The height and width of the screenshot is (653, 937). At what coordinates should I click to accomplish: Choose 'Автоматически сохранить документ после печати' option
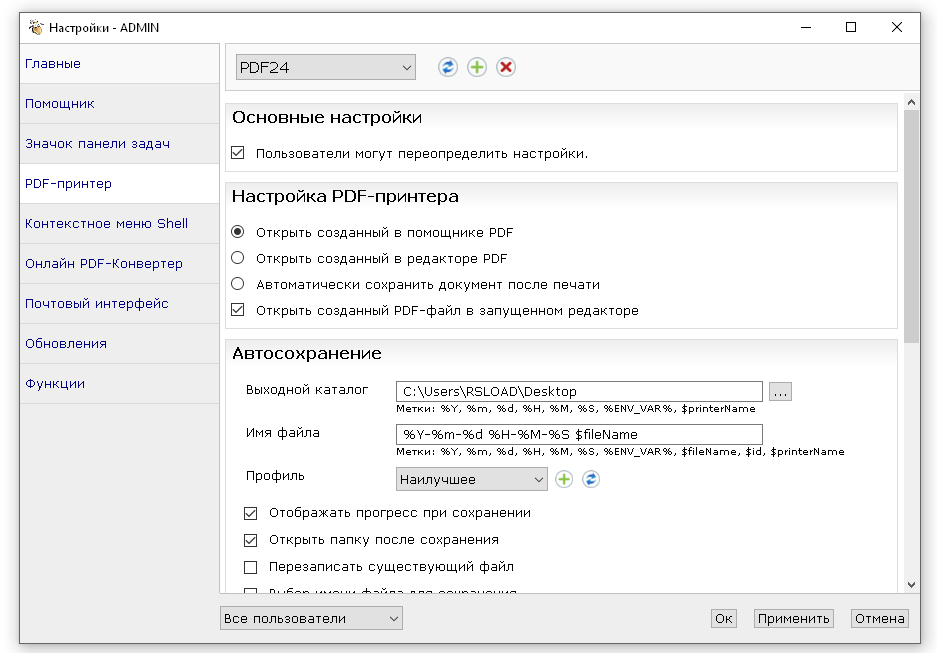coord(238,284)
